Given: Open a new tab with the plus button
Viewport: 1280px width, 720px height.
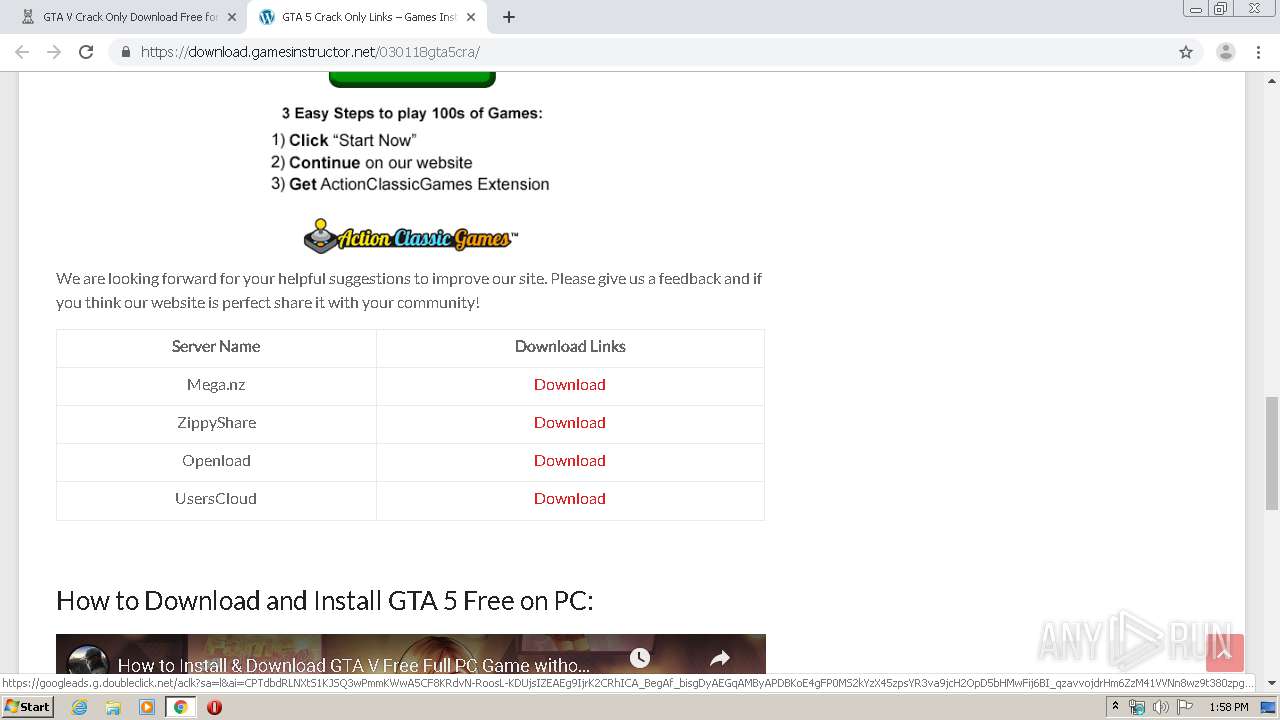Looking at the screenshot, I should tap(509, 17).
